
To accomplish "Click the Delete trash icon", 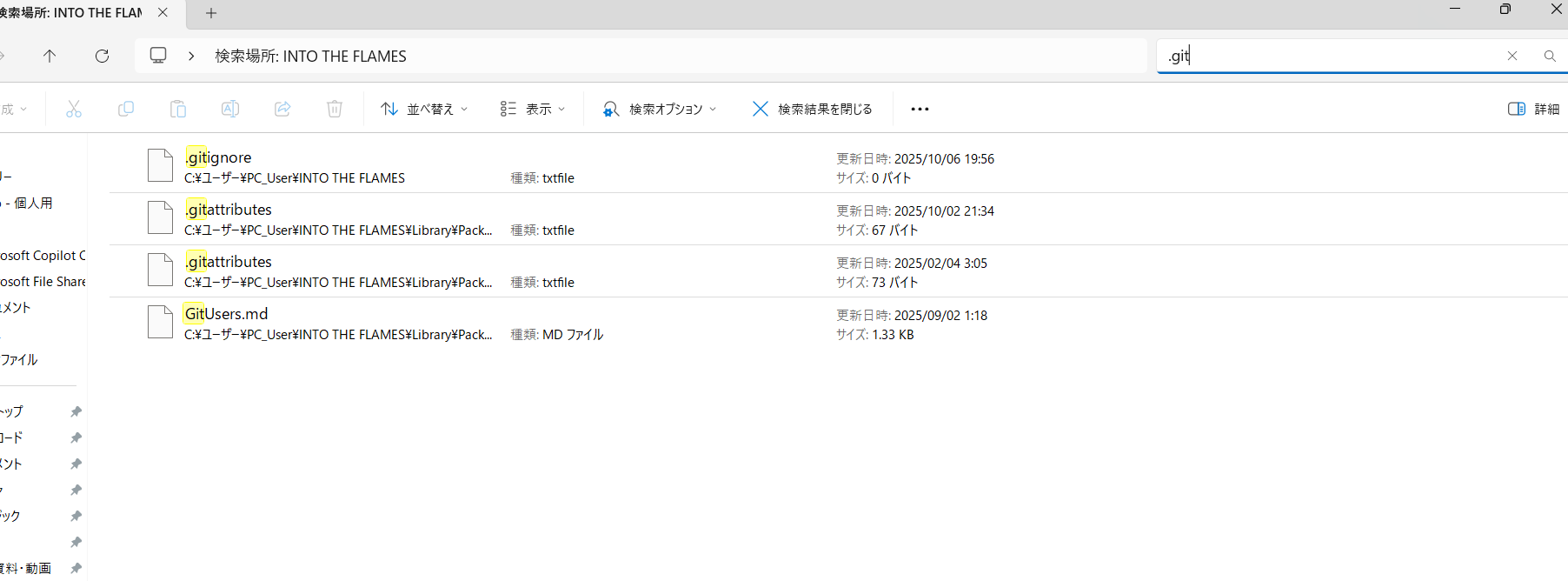I will (x=335, y=109).
